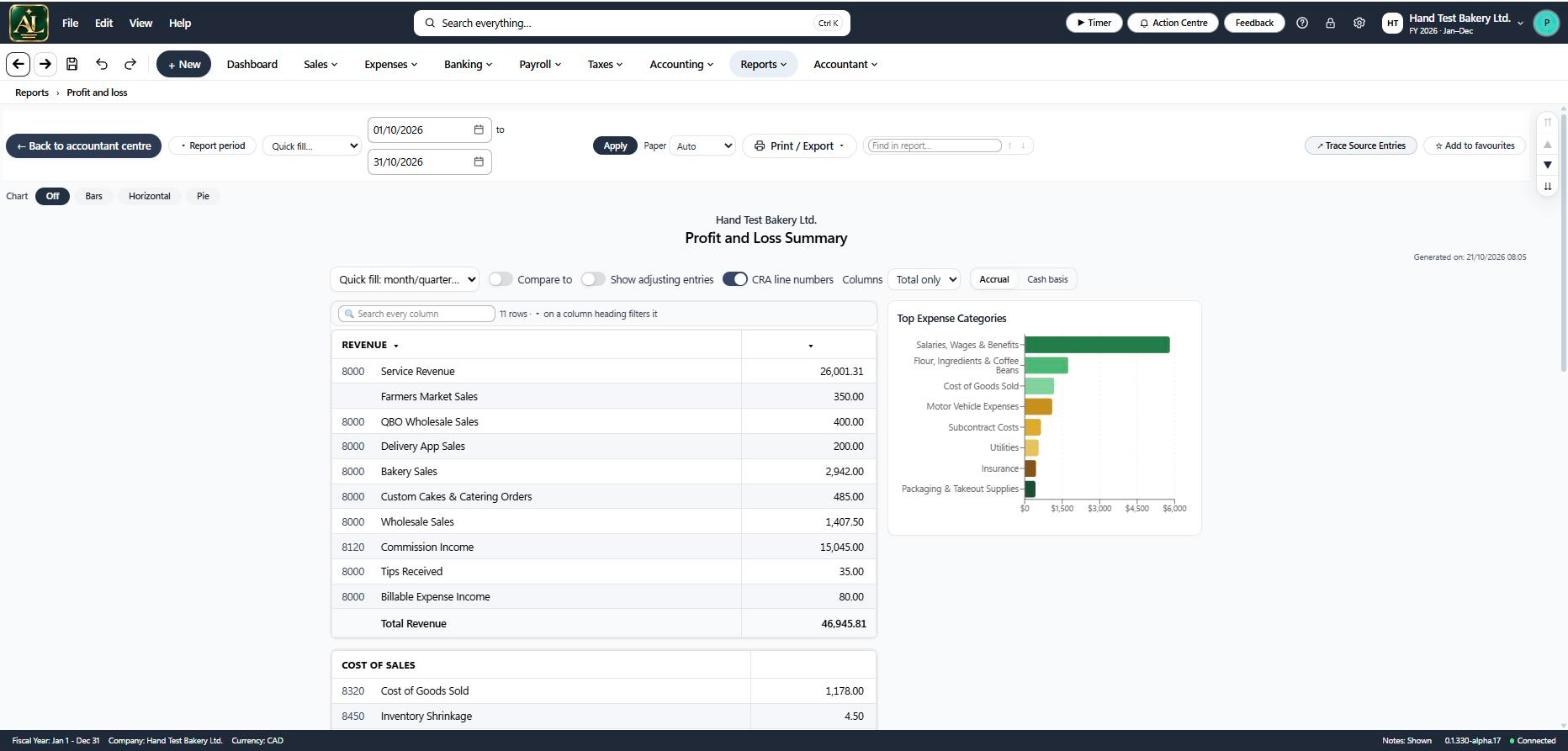
Task: Click the save disk icon
Action: (x=72, y=64)
